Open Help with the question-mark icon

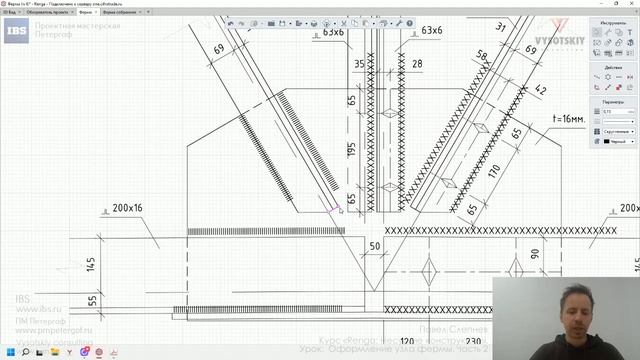409,24
